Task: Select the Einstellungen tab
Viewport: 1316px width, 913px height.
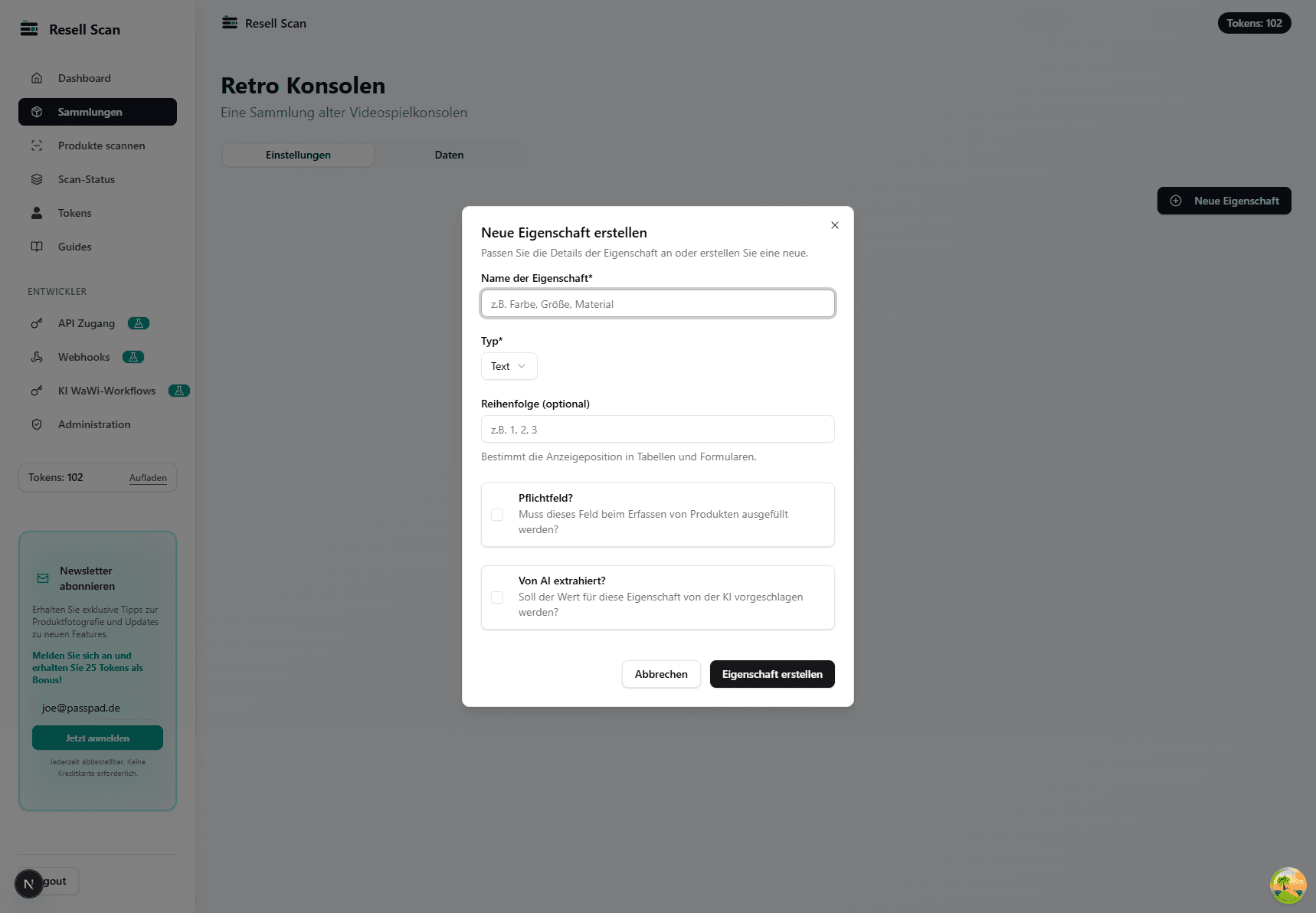Action: pyautogui.click(x=298, y=155)
